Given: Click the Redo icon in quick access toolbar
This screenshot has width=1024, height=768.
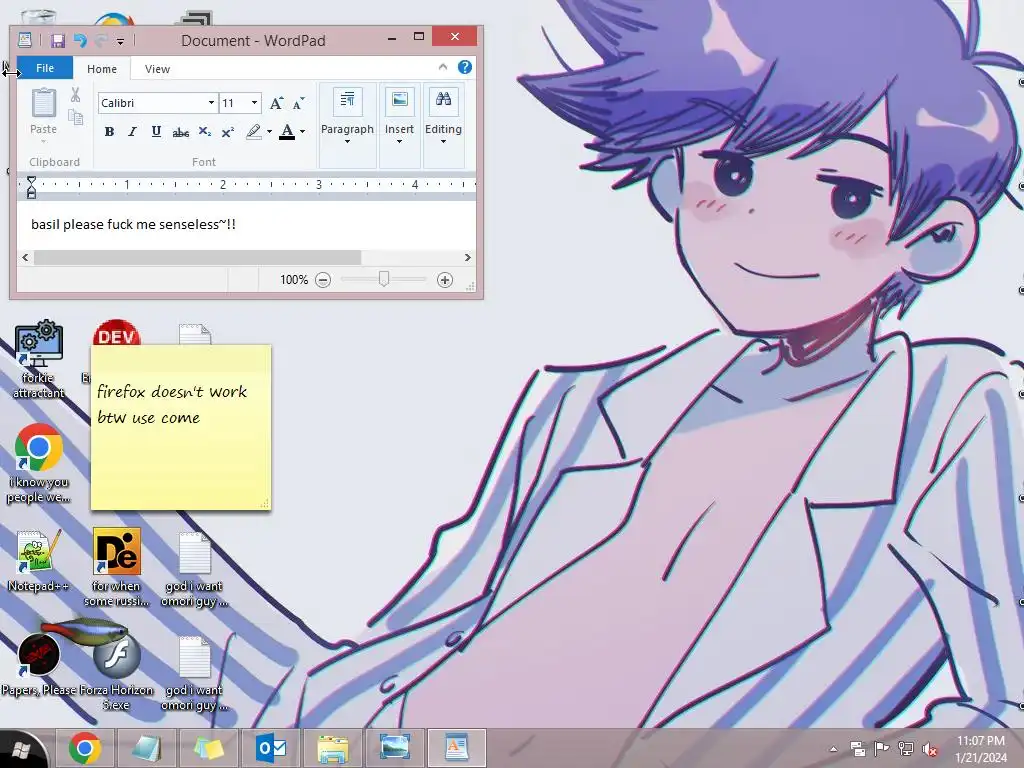Looking at the screenshot, I should [101, 41].
